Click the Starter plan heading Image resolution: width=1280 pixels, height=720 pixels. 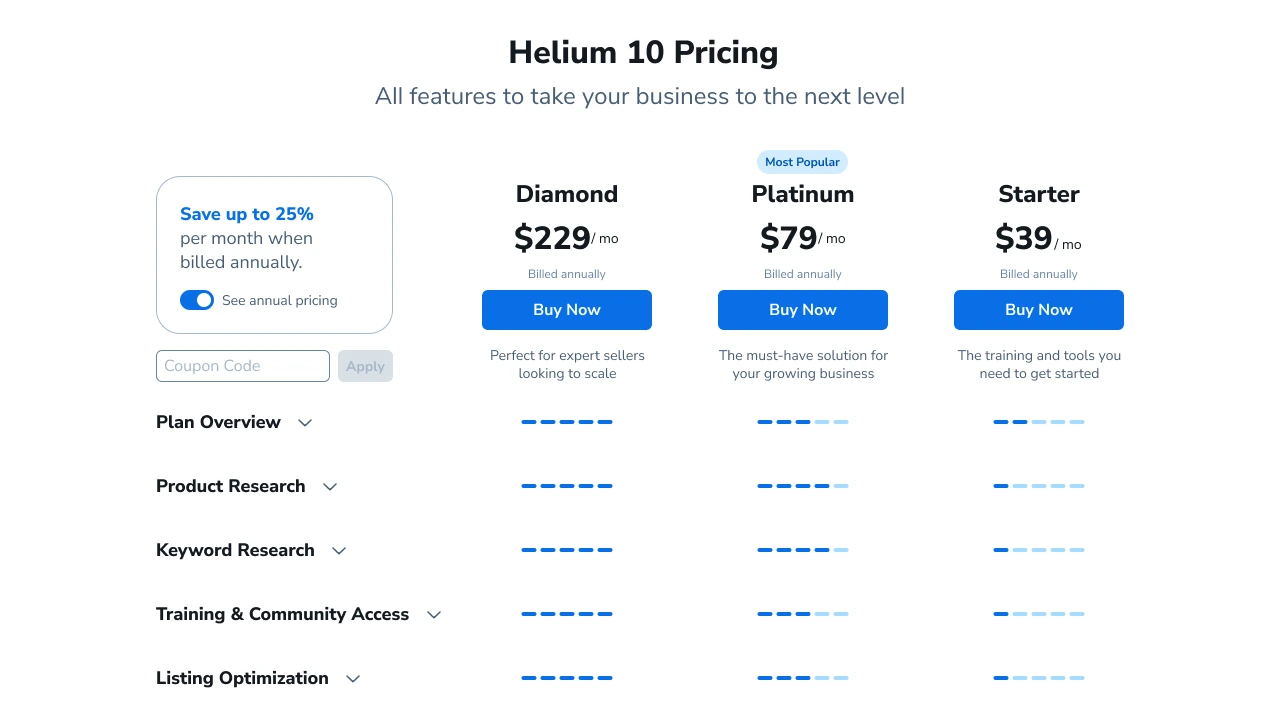coord(1039,194)
